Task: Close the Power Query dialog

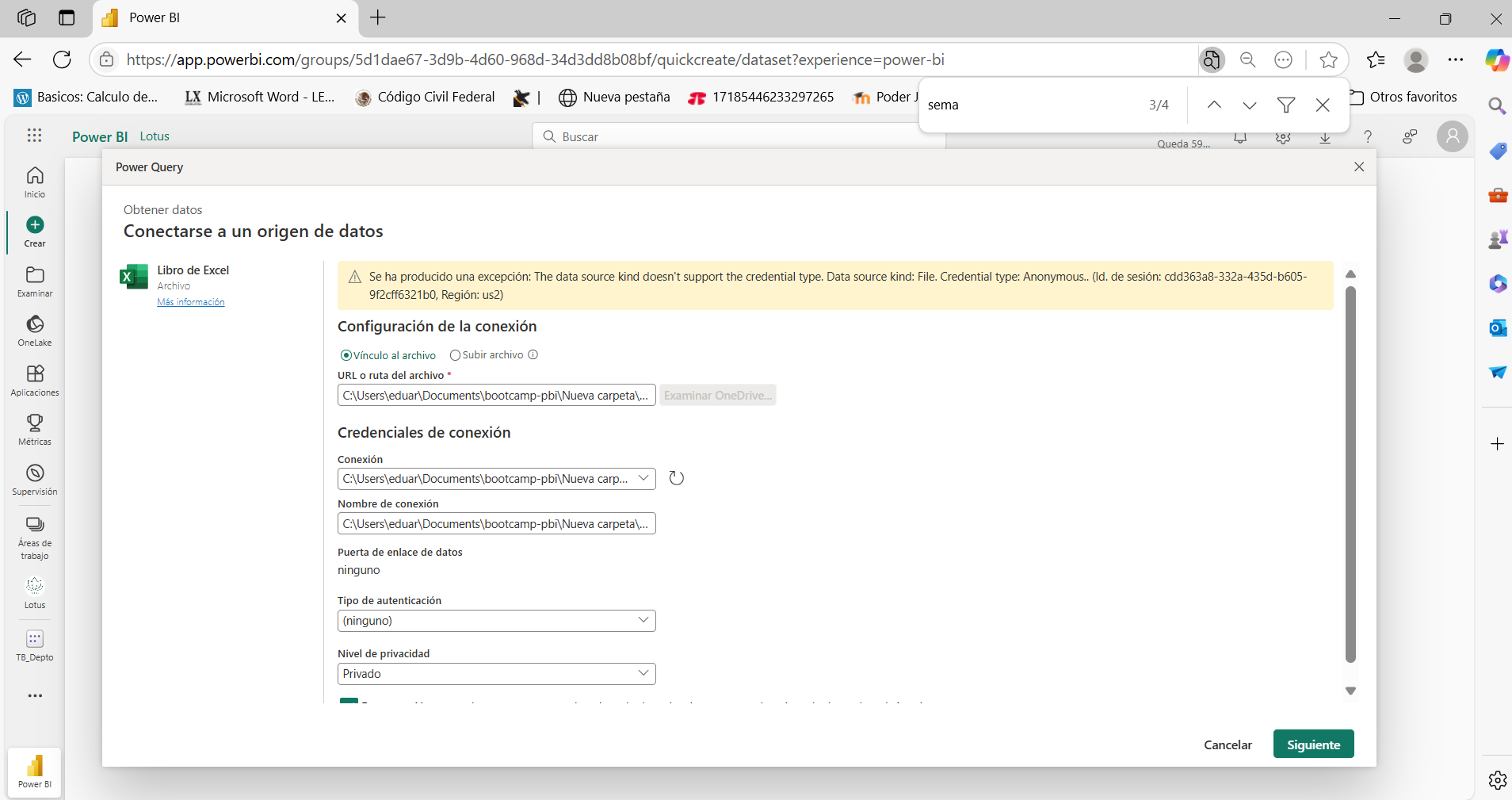Action: pyautogui.click(x=1359, y=167)
